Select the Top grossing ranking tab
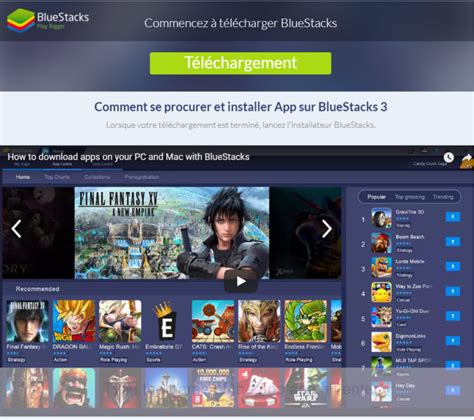This screenshot has height=420, width=474. [410, 197]
